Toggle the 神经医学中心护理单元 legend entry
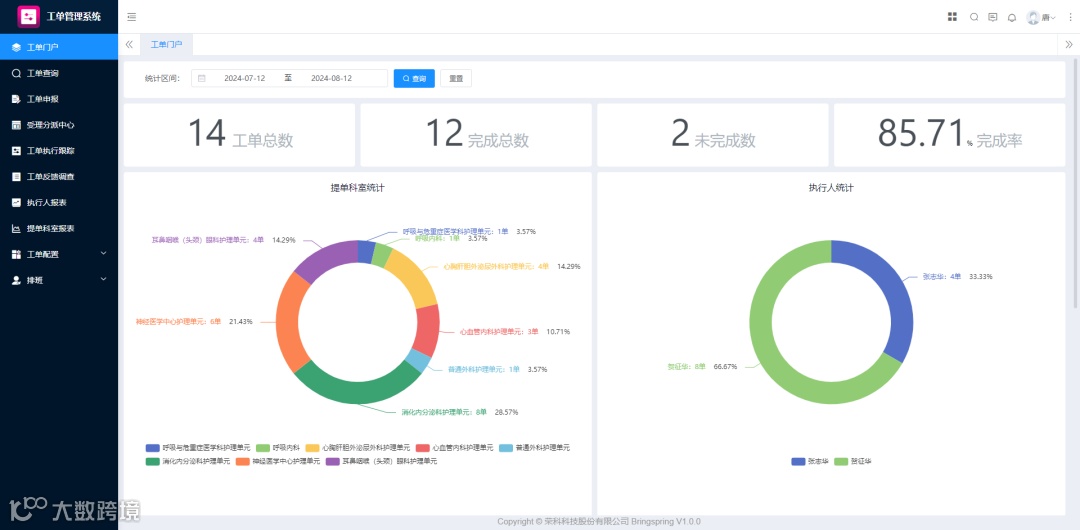 coord(278,461)
